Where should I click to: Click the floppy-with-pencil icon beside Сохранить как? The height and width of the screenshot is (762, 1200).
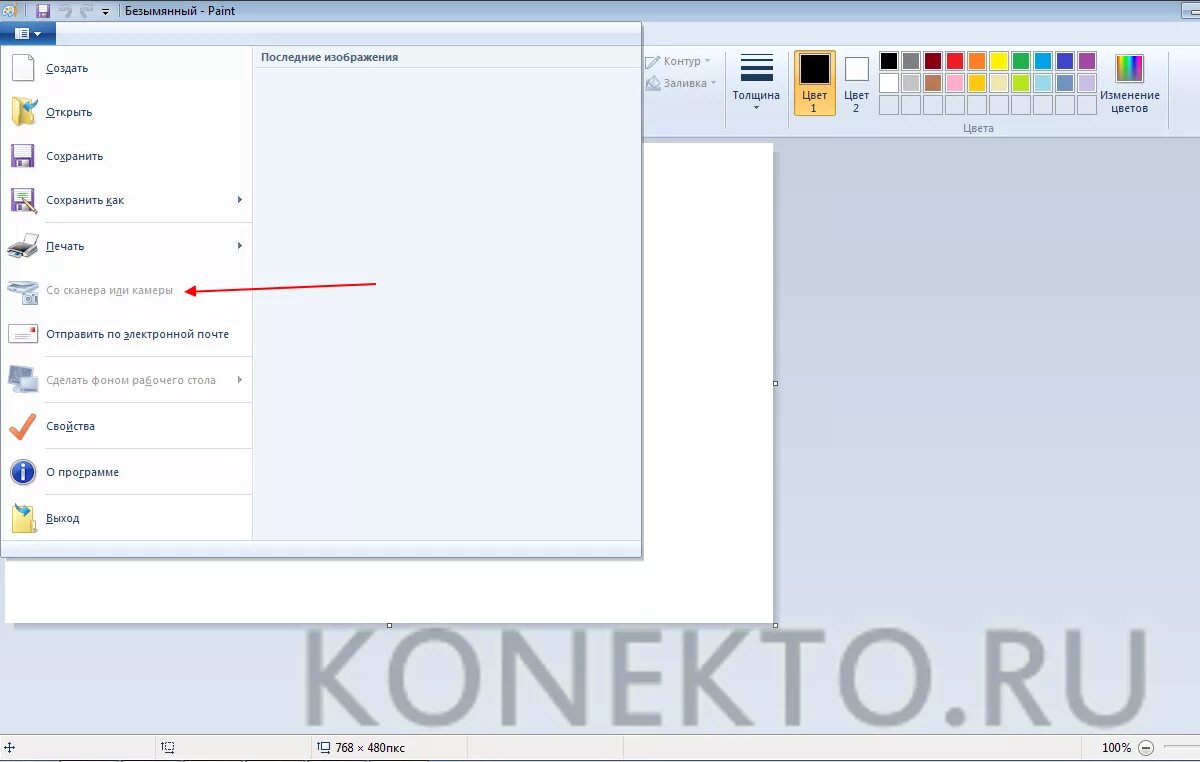coord(23,200)
